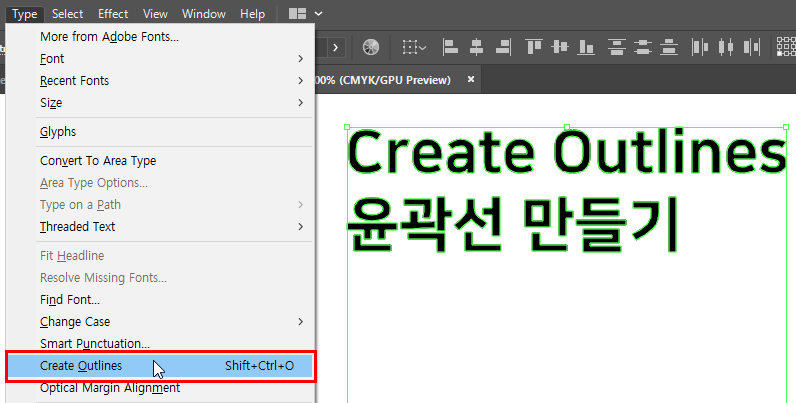Click the Horizontal Distribute Left icon
Screen dimensions: 796x403
click(700, 47)
